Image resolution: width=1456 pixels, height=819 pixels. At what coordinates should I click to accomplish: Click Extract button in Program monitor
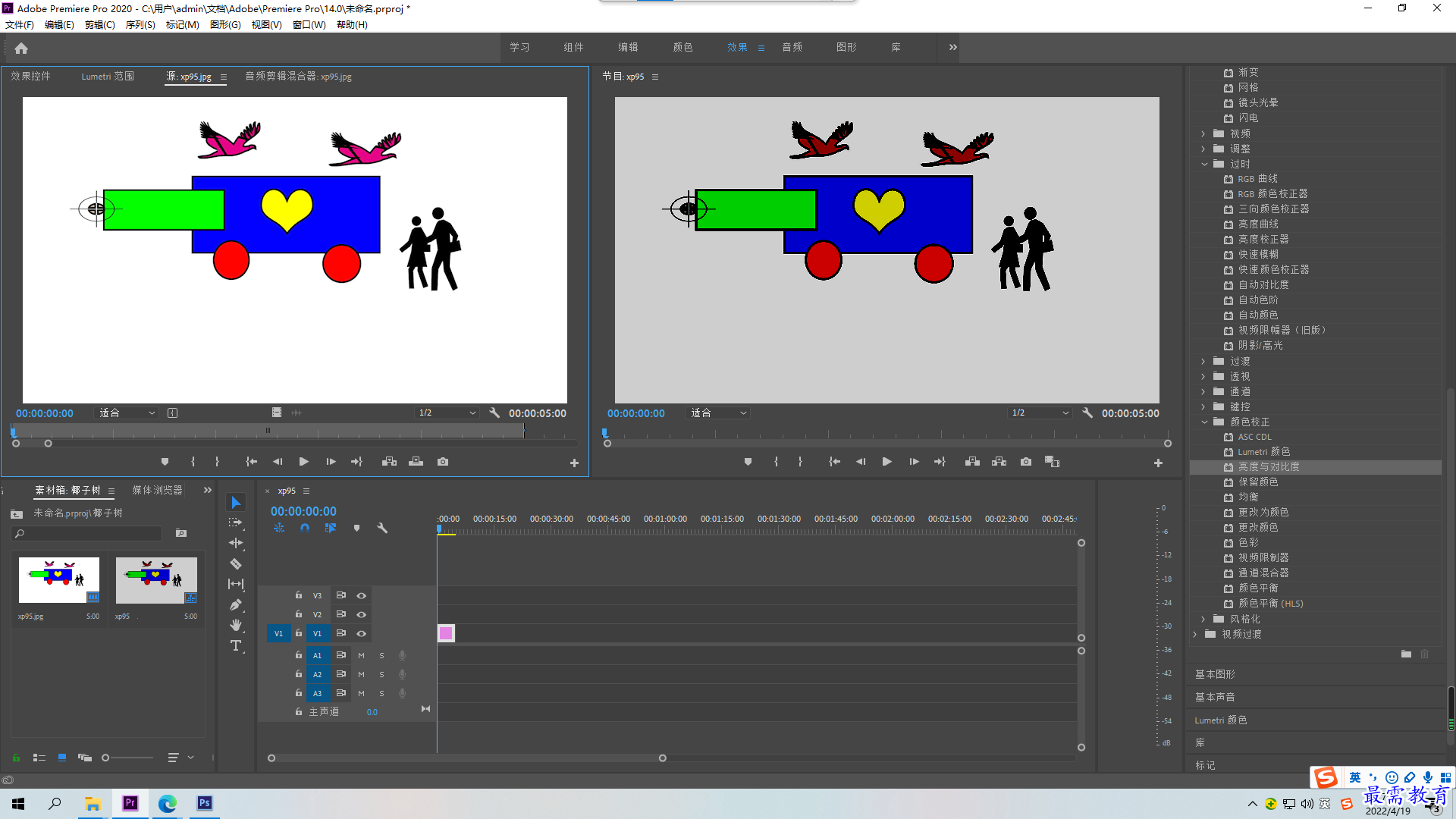999,462
